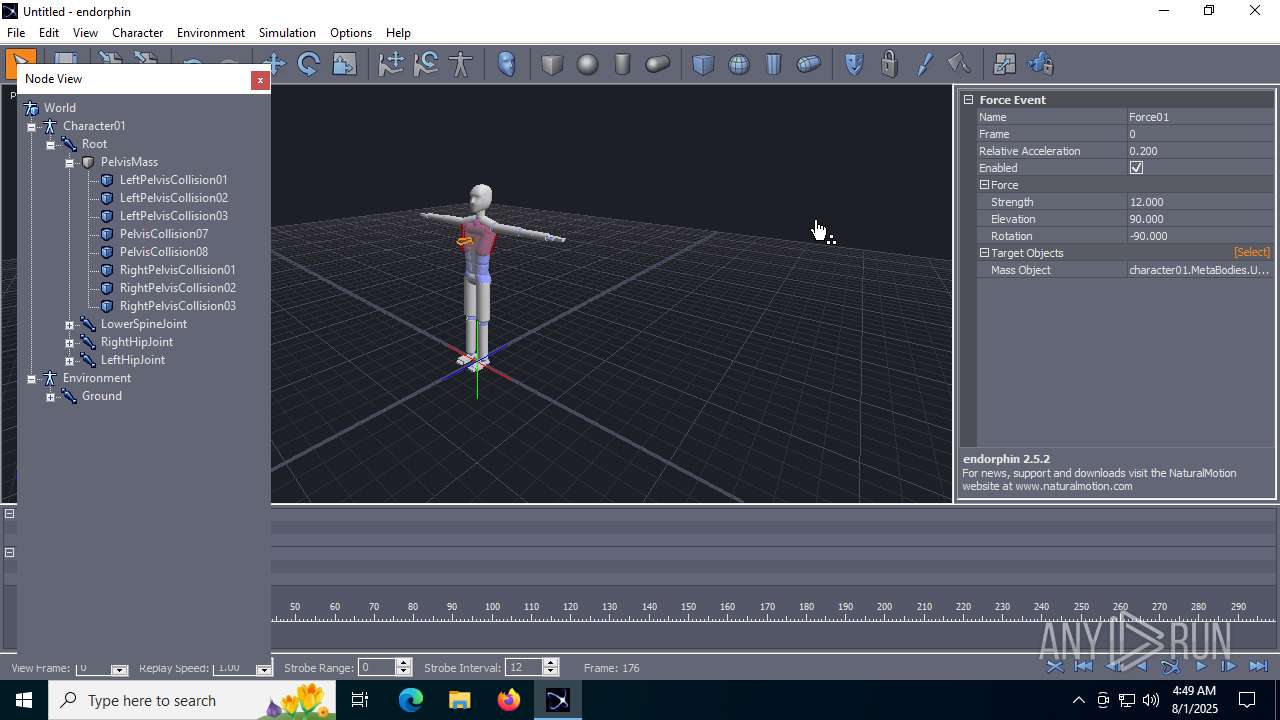Click the blue pen-shaped toolbar icon

[x=924, y=64]
